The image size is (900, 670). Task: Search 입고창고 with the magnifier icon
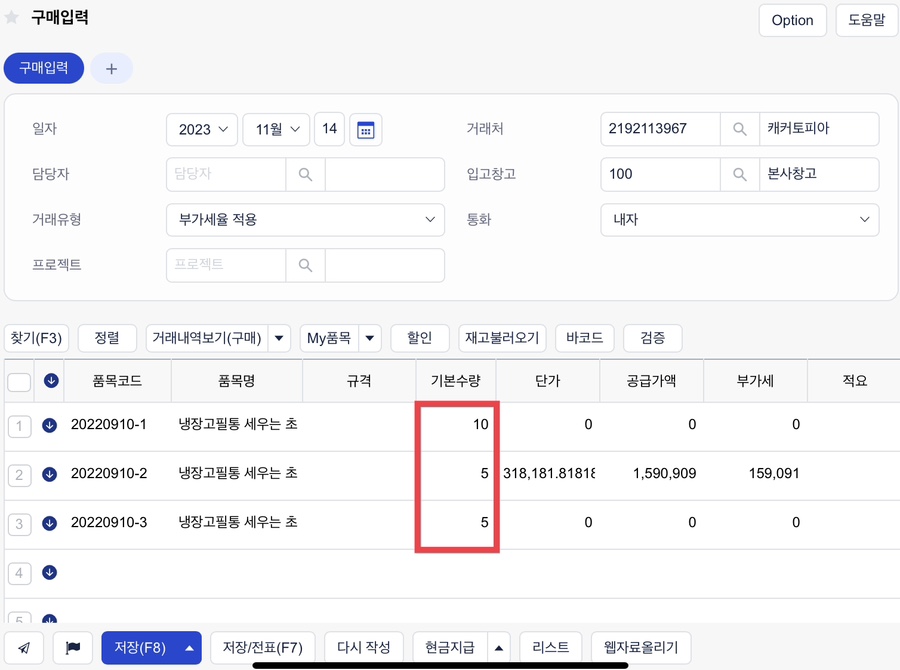(740, 175)
